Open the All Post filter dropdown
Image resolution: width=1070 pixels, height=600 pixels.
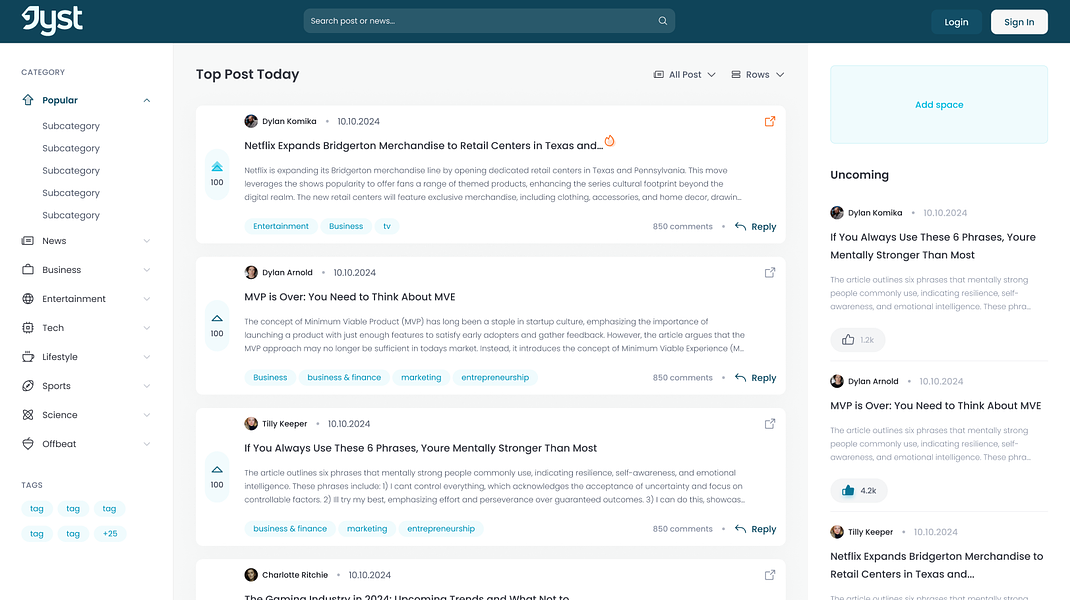point(684,74)
